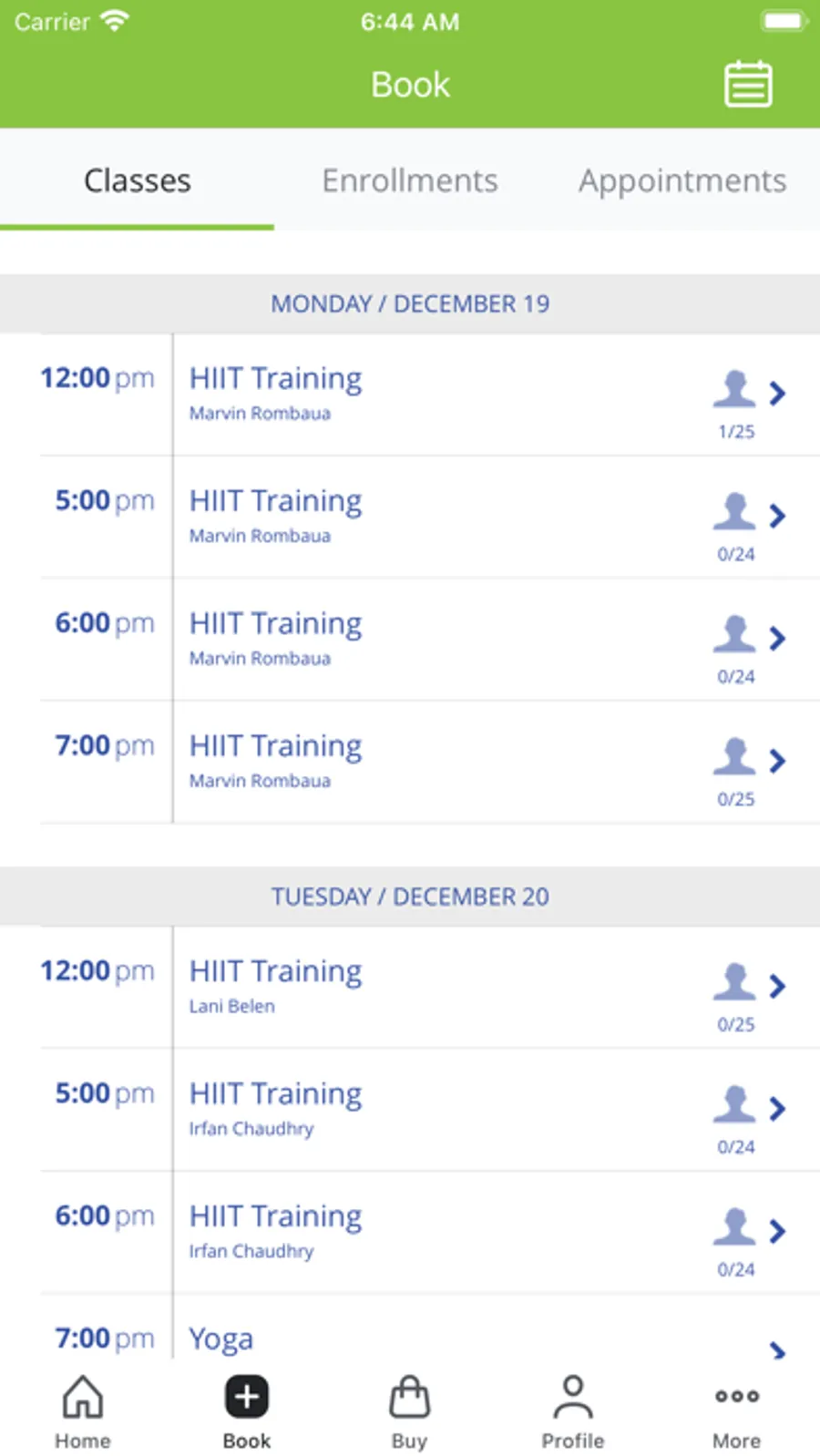Screen dimensions: 820x1456
Task: Tap attendee icon for Monday 12:00 pm class
Action: click(734, 390)
